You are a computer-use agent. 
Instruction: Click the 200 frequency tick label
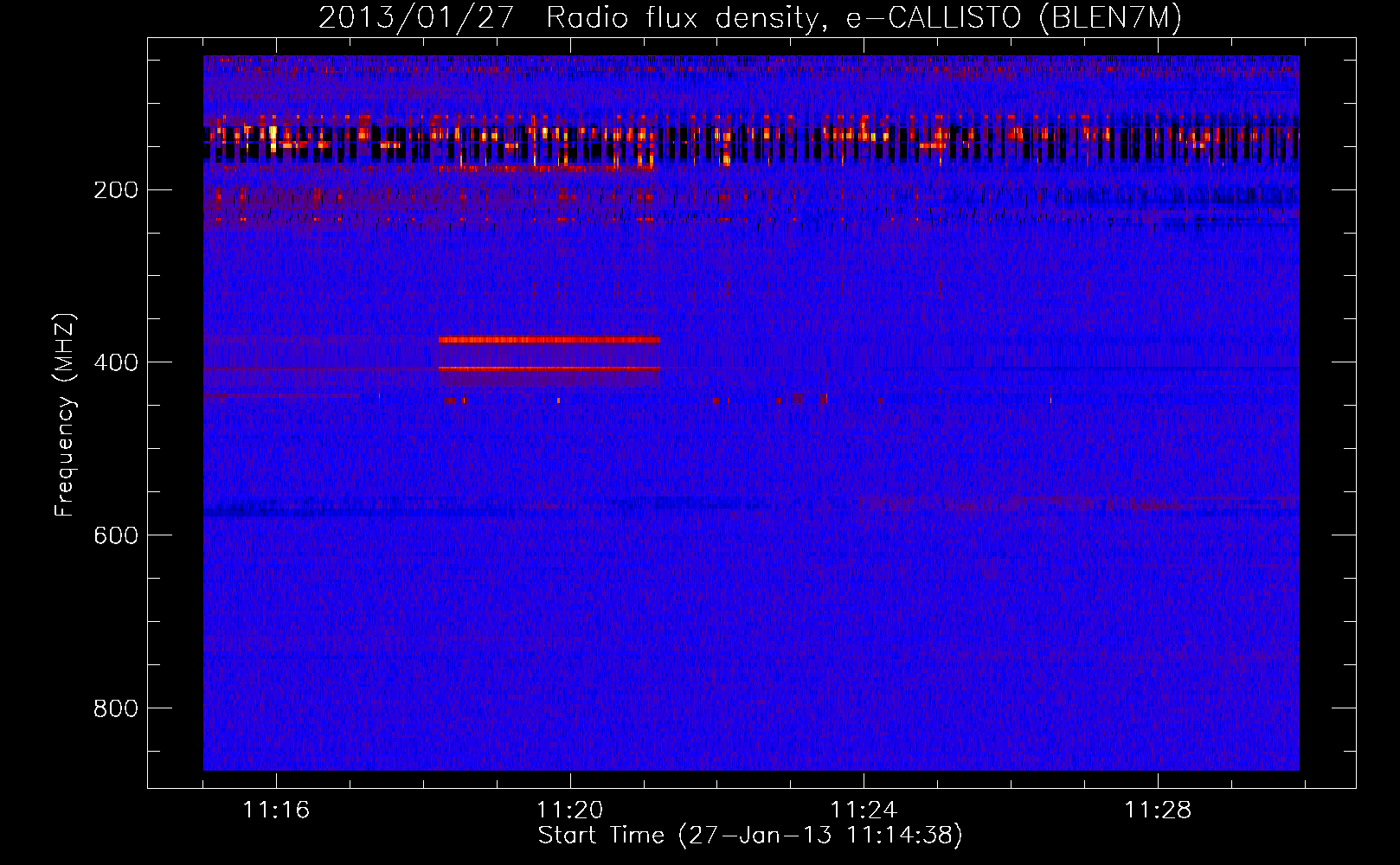point(116,190)
